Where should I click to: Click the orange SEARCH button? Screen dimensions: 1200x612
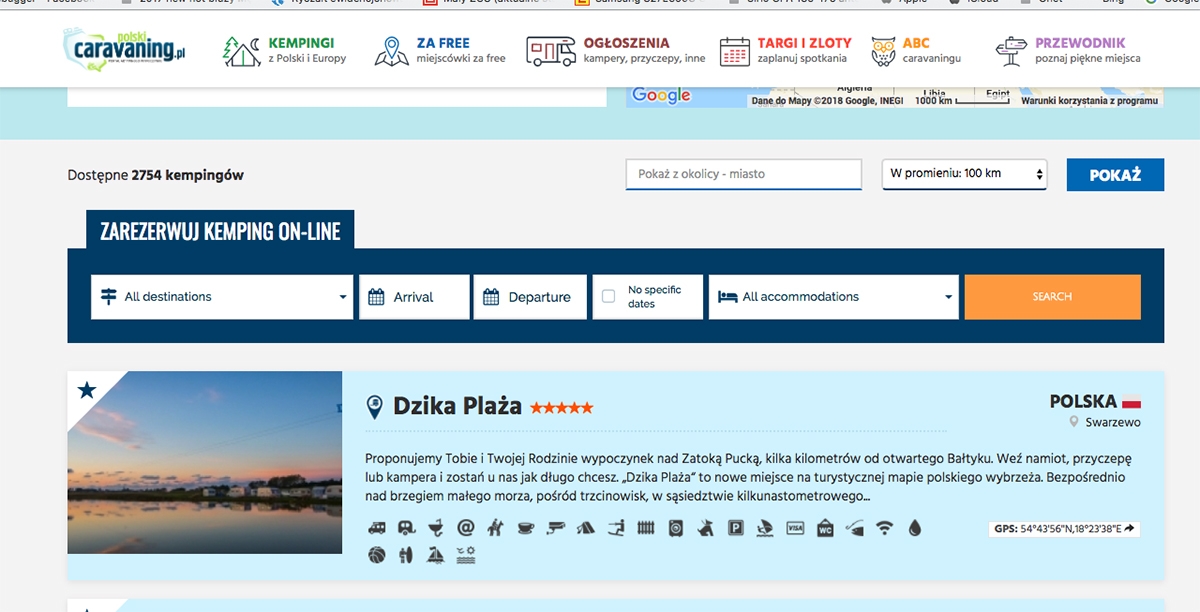tap(1052, 297)
